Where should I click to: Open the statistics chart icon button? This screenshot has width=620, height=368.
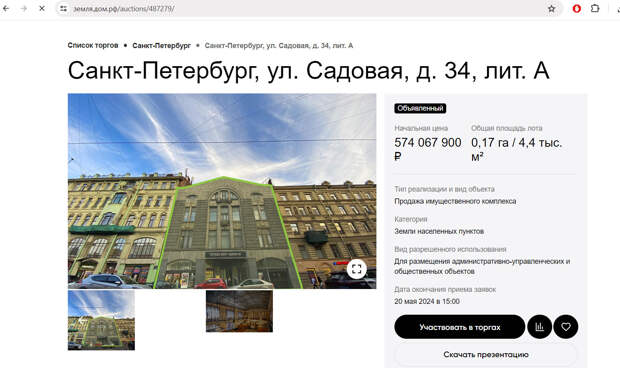tap(539, 327)
